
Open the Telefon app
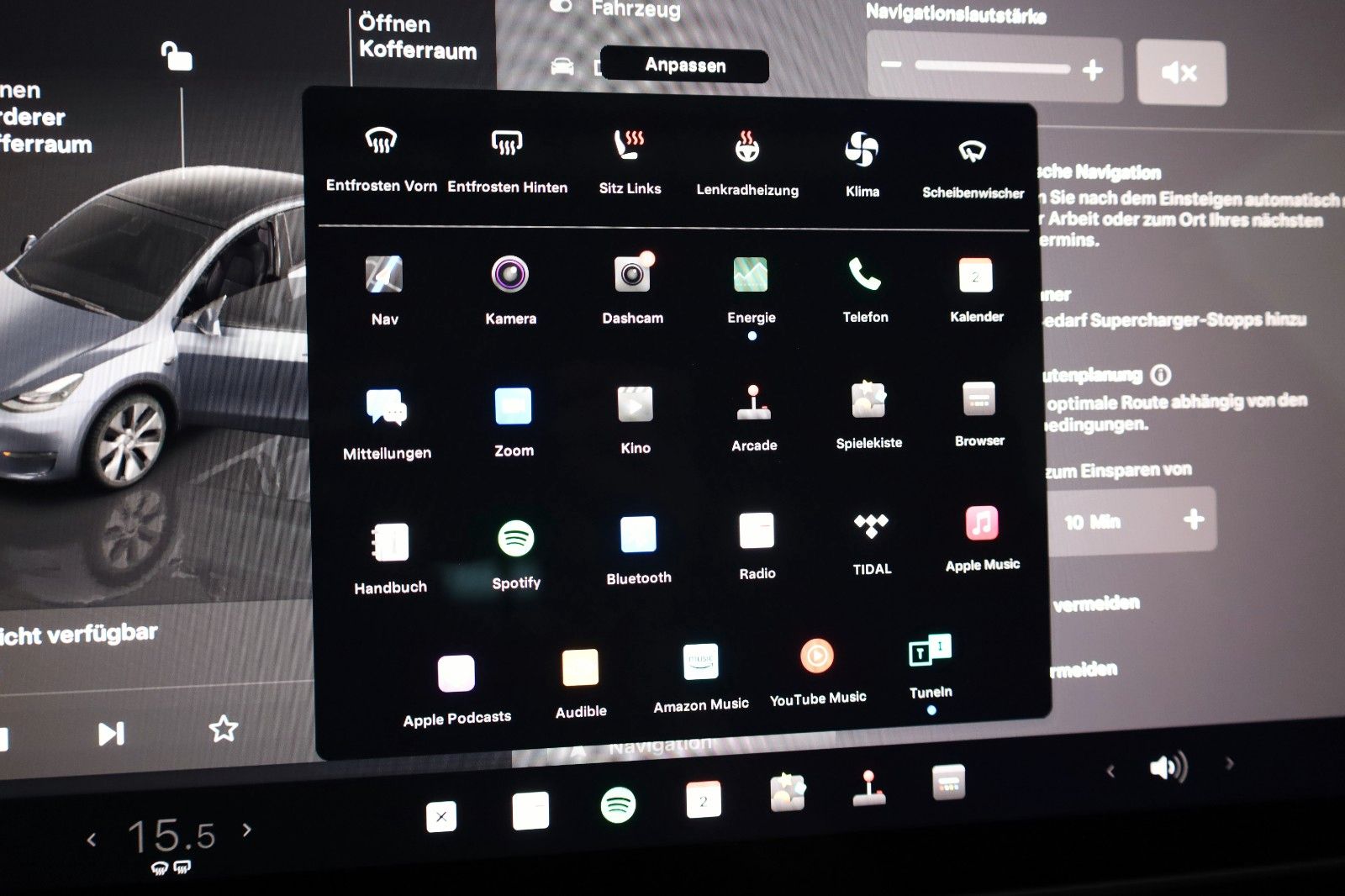[x=865, y=273]
